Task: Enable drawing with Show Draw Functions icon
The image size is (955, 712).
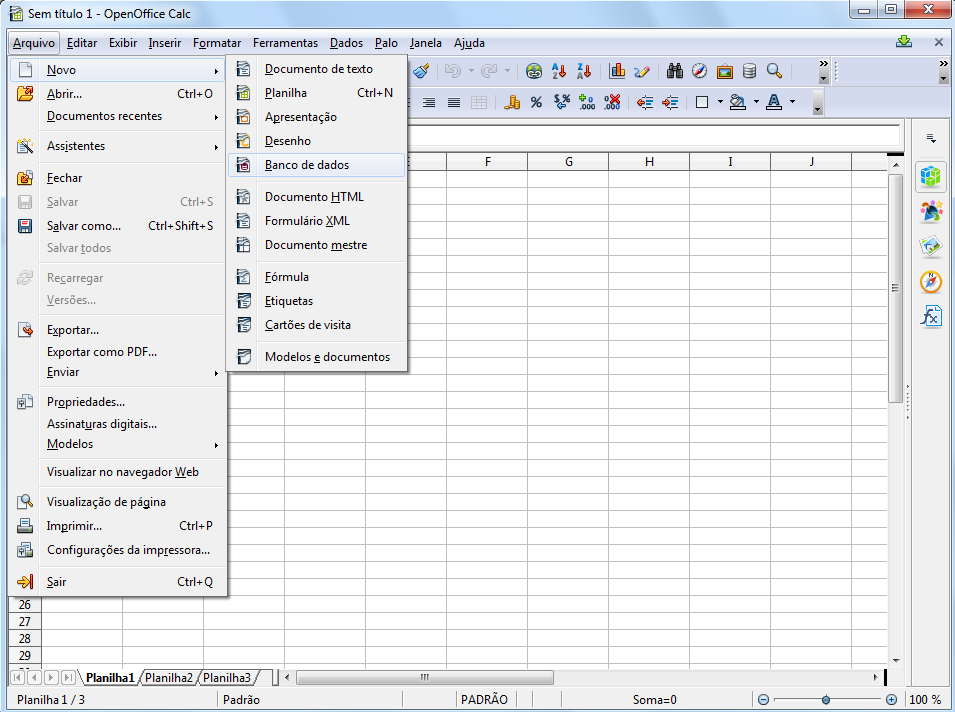Action: click(x=644, y=71)
